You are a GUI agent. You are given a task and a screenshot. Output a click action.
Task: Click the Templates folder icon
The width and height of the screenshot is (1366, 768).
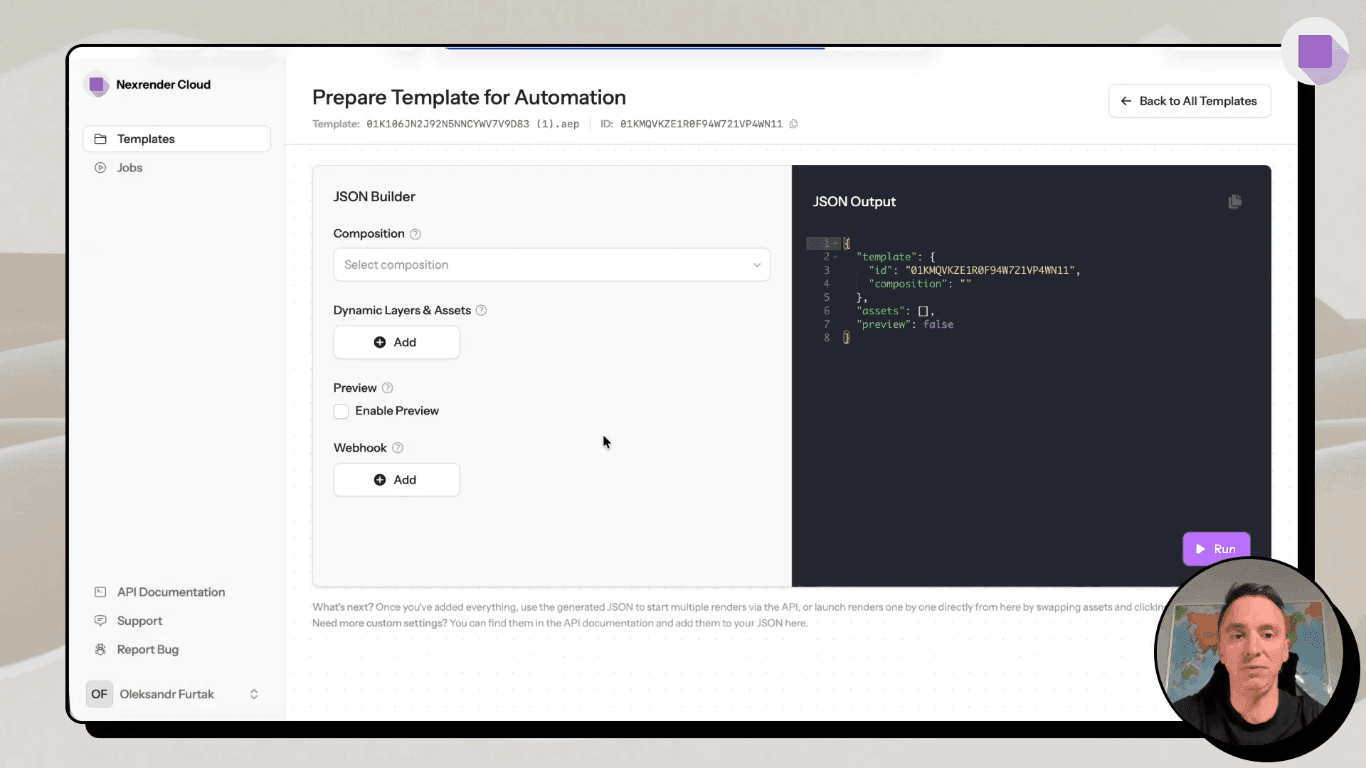click(x=100, y=139)
